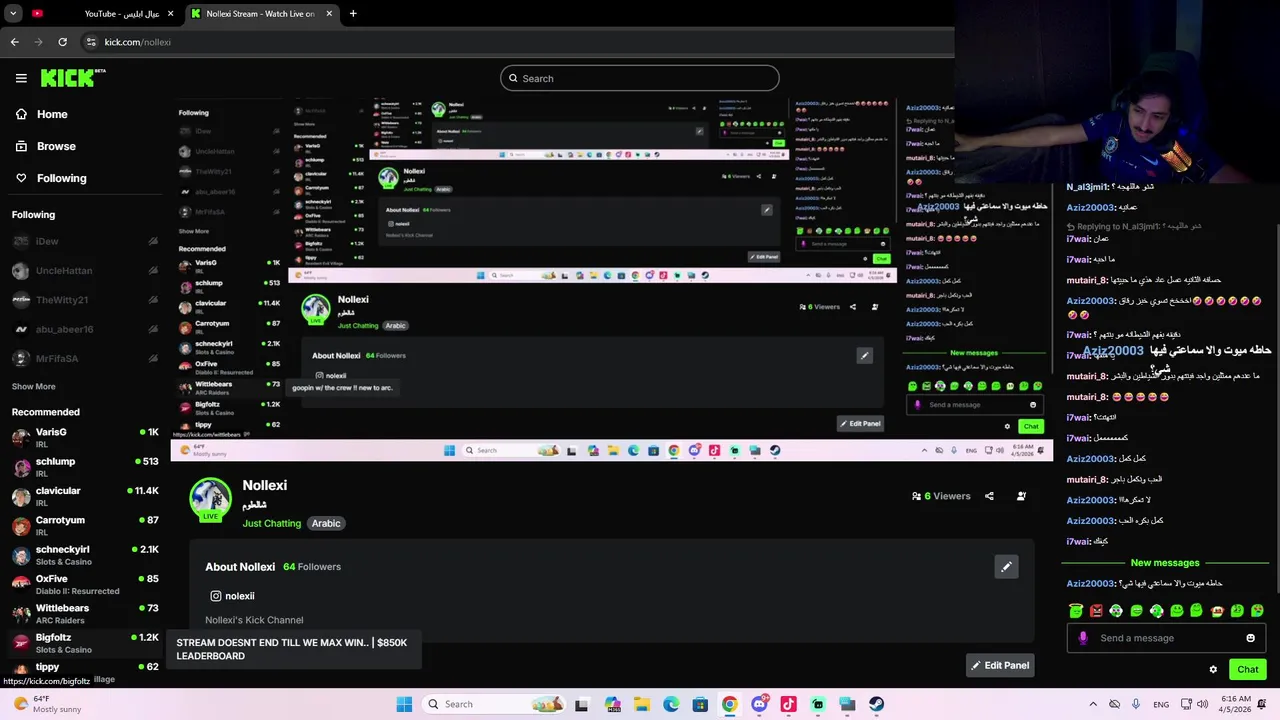Open MrFifaSA channel in Following list
The width and height of the screenshot is (1280, 720).
tap(84, 358)
